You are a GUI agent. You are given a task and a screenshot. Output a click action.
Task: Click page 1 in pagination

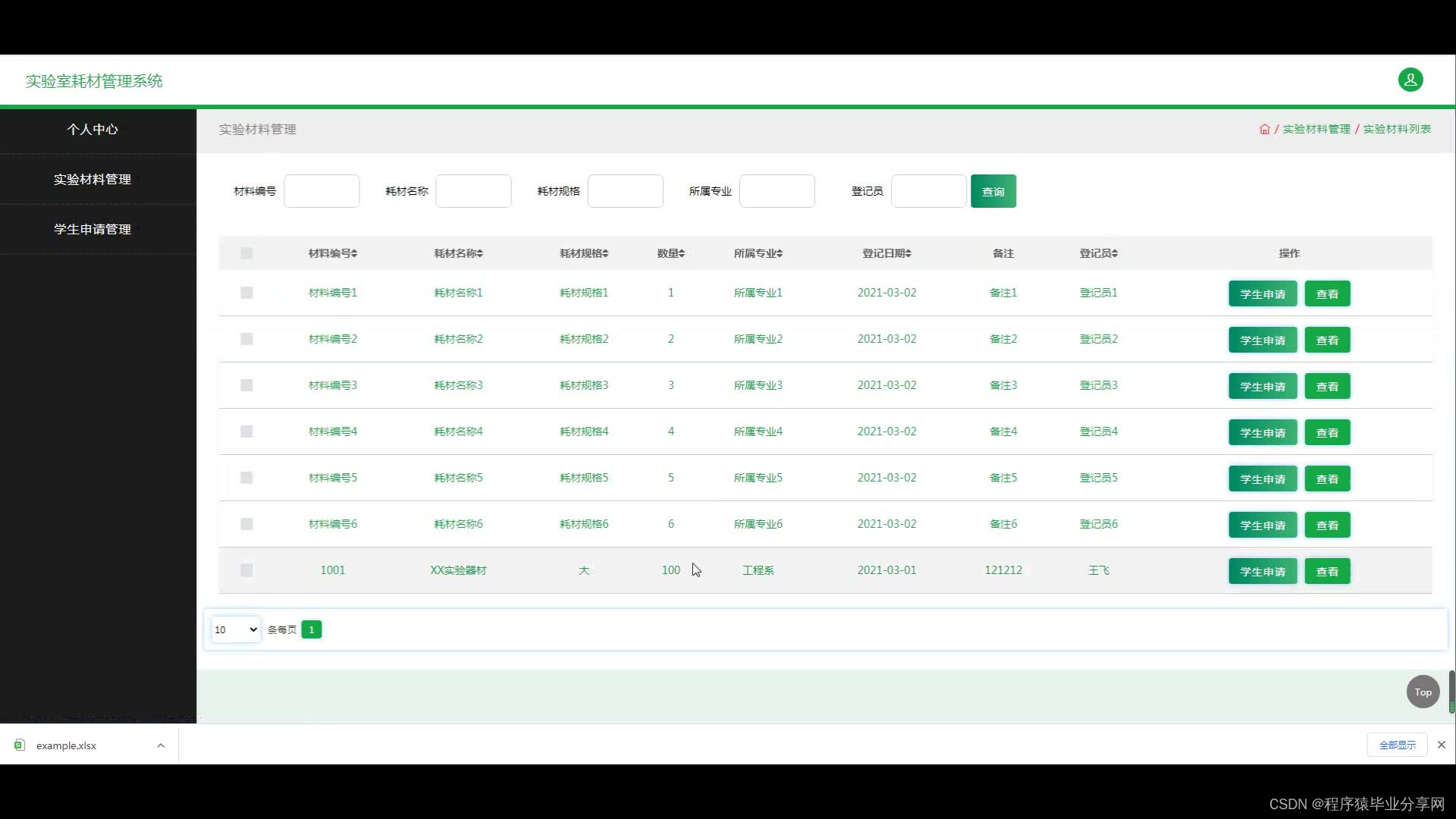(x=311, y=629)
